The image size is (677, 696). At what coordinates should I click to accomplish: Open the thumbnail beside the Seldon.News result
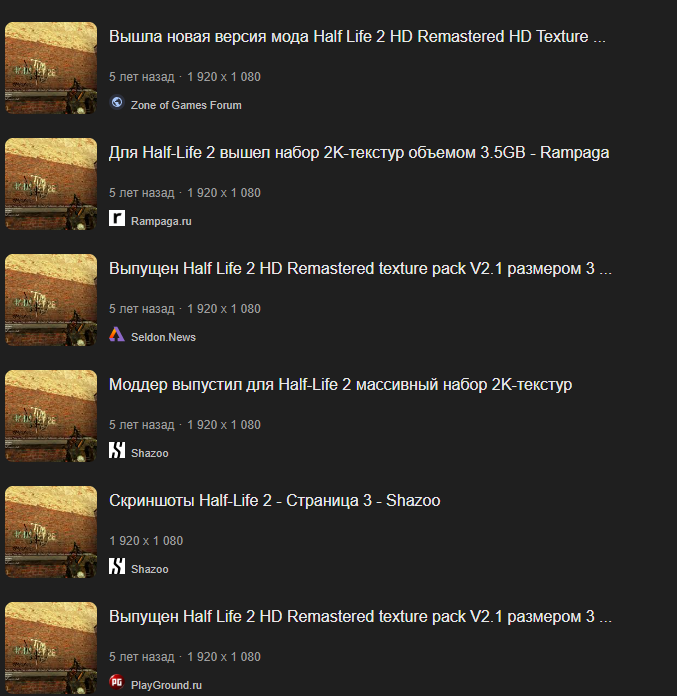pos(51,300)
